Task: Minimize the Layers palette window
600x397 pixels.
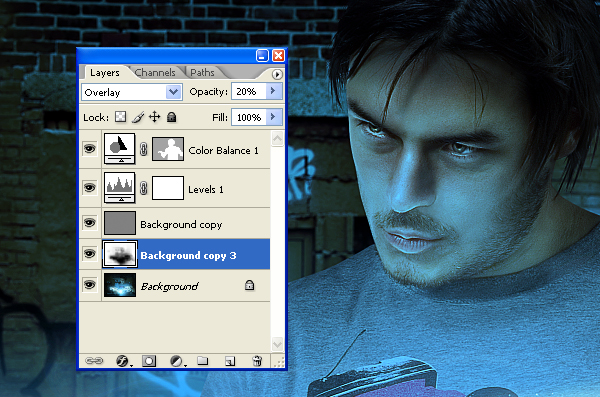Action: coord(262,56)
